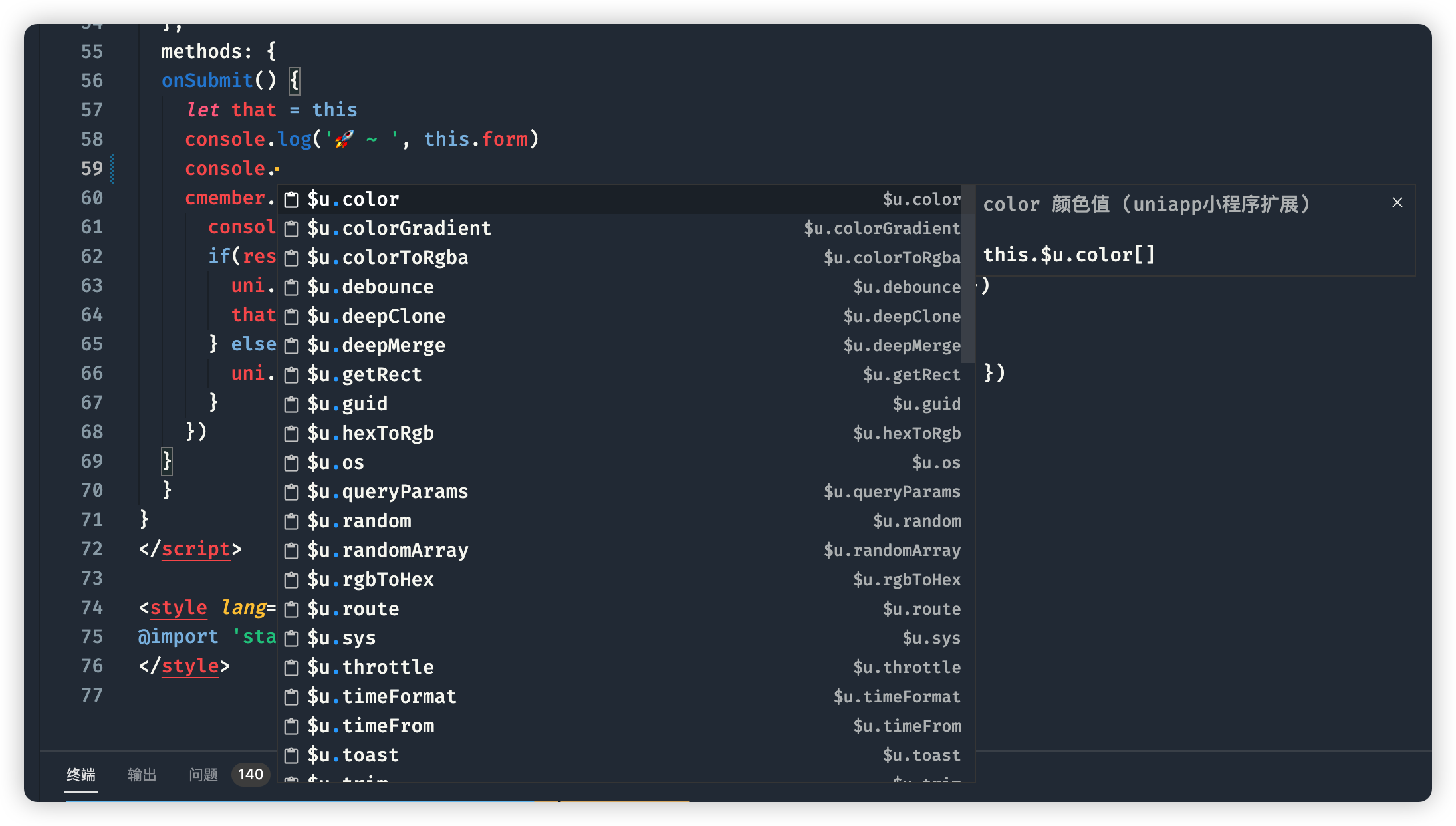Click the clipboard icon beside $u.hexToRgb

tap(291, 433)
